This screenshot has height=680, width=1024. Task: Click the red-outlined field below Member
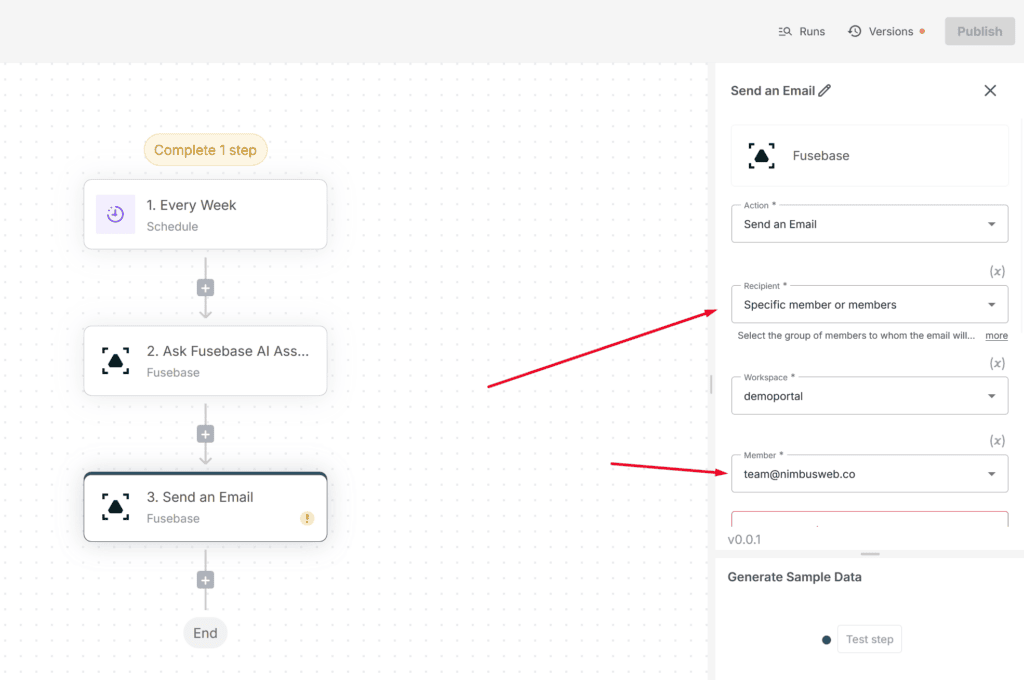tap(869, 519)
